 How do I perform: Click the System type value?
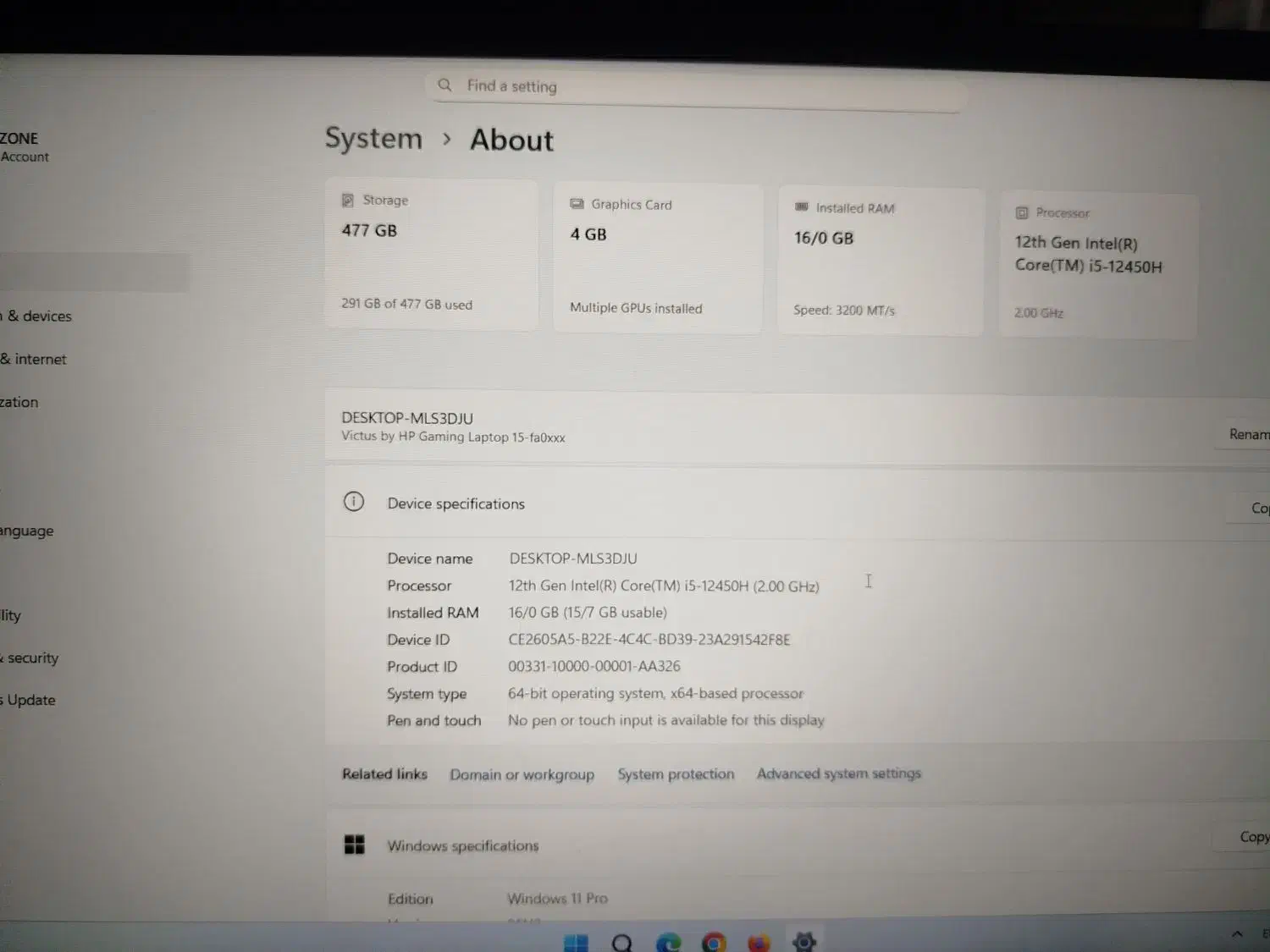coord(655,693)
